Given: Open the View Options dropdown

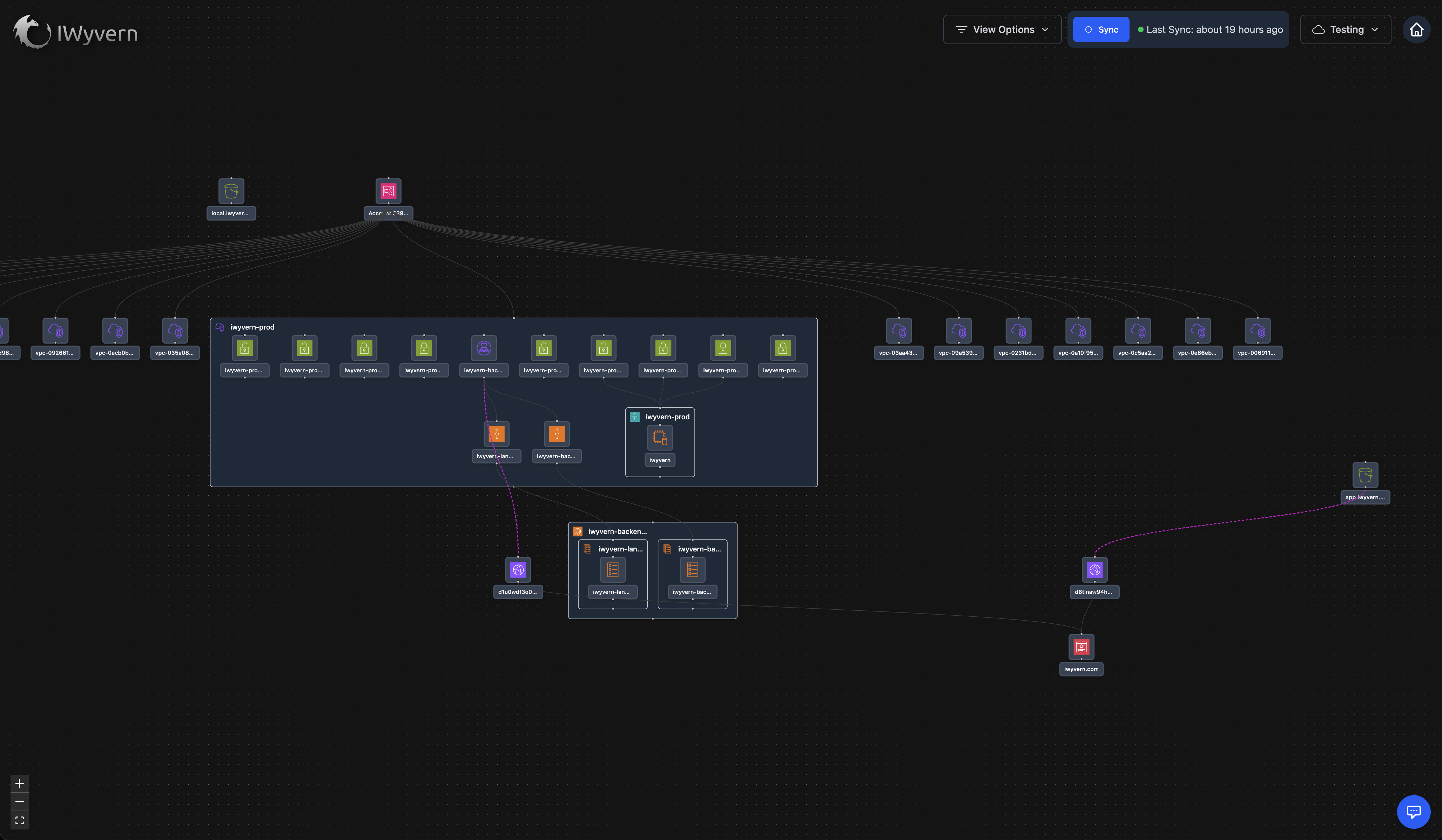Looking at the screenshot, I should tap(1002, 30).
